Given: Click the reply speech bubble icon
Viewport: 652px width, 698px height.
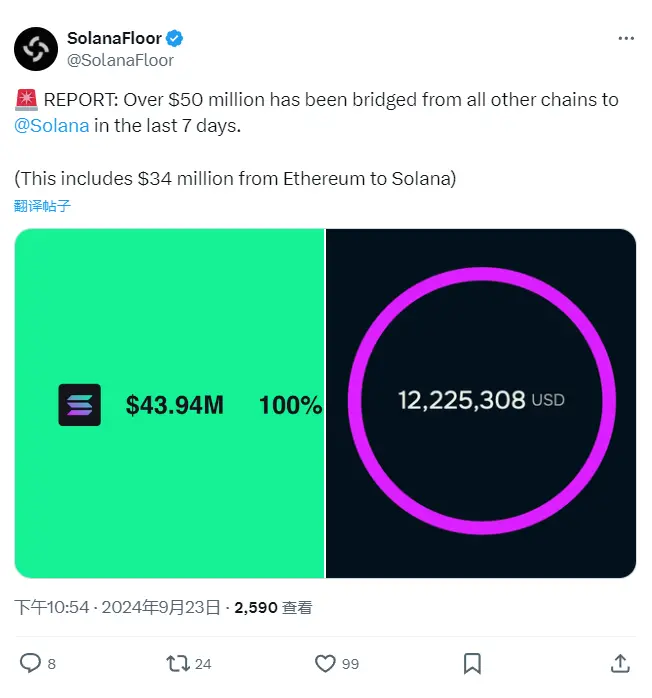Looking at the screenshot, I should point(31,663).
